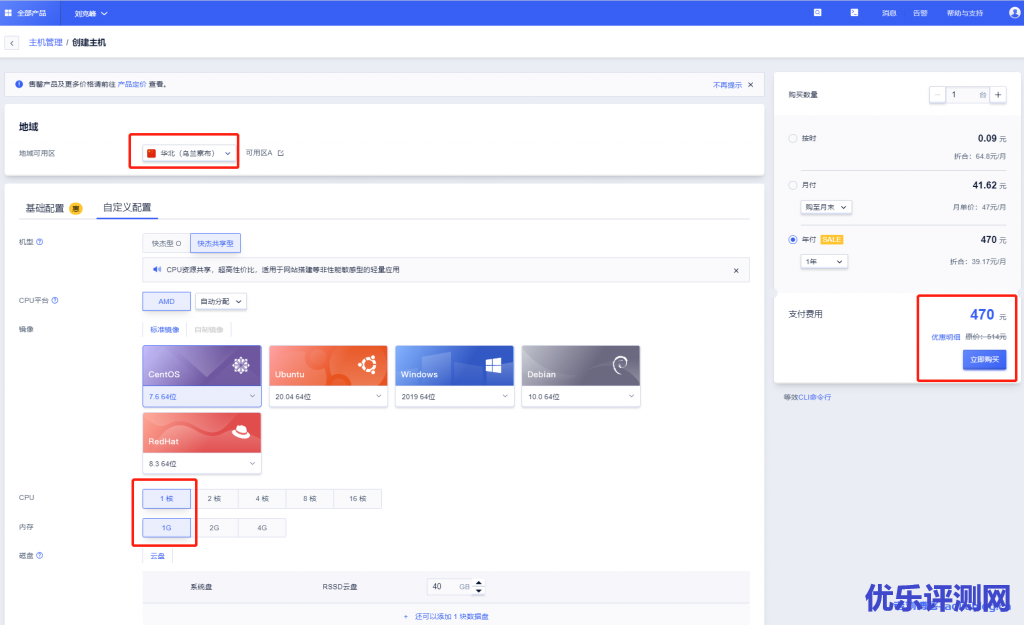The image size is (1024, 625).
Task: Select the 月付 billing radio button
Action: tap(793, 185)
